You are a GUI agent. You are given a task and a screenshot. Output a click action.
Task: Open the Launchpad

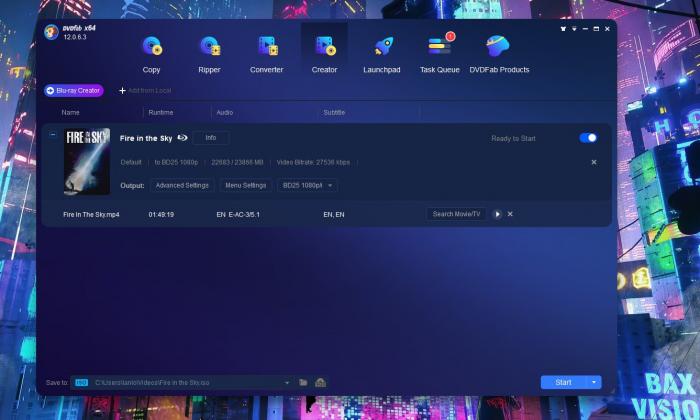click(x=382, y=54)
